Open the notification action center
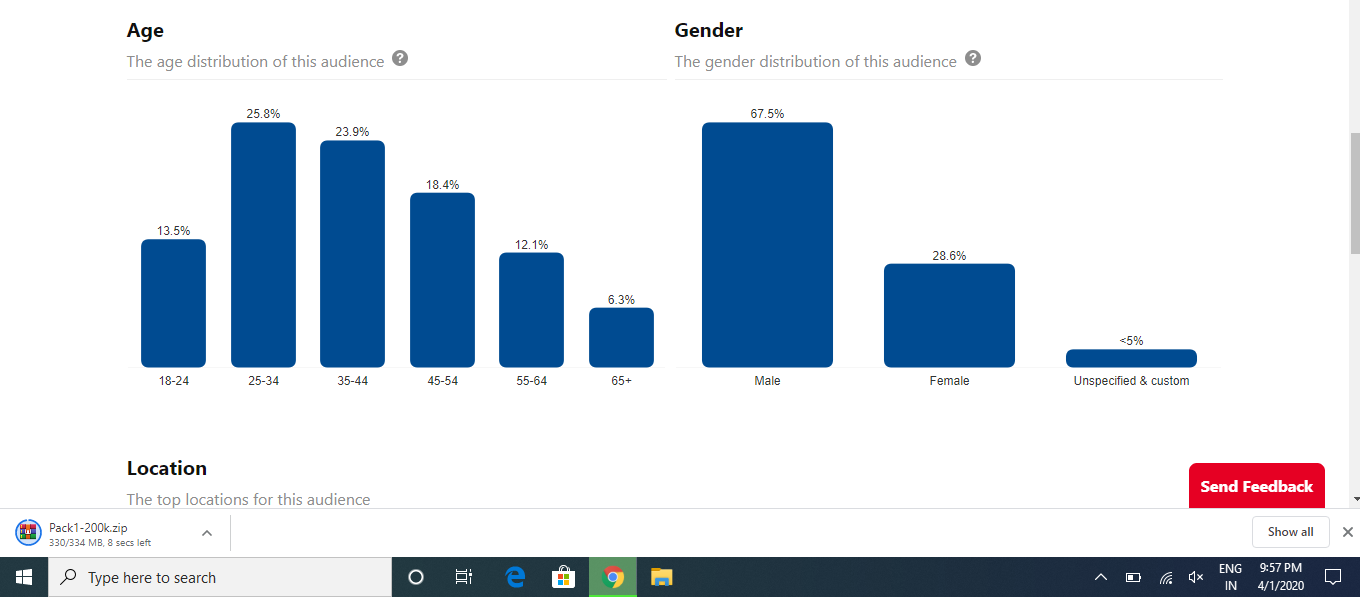The width and height of the screenshot is (1360, 597). [x=1332, y=577]
